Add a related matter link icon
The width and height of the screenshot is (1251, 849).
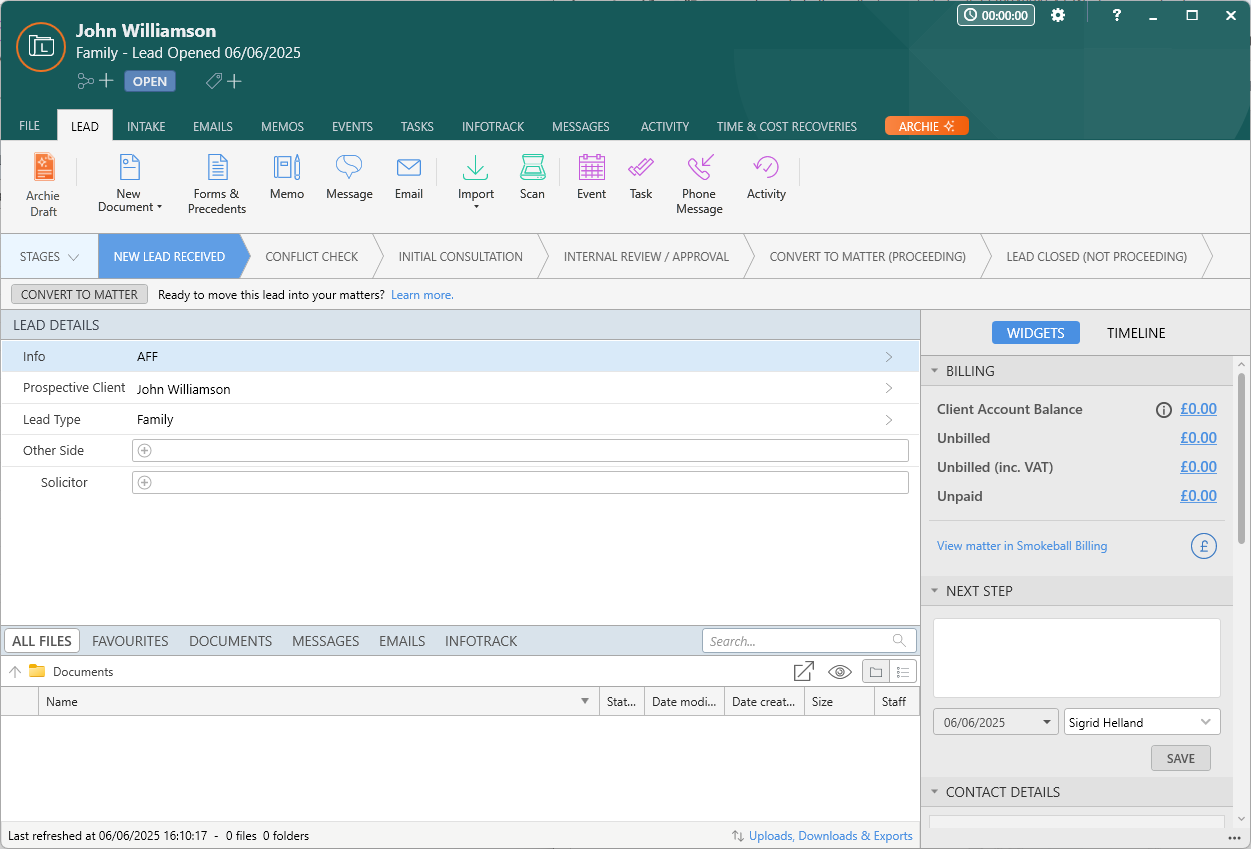pyautogui.click(x=95, y=81)
